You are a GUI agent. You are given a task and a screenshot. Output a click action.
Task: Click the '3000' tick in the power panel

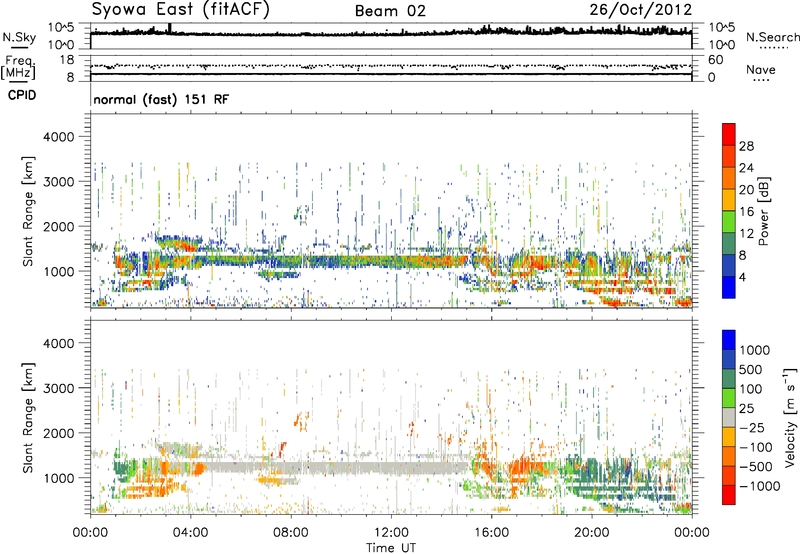[59, 182]
